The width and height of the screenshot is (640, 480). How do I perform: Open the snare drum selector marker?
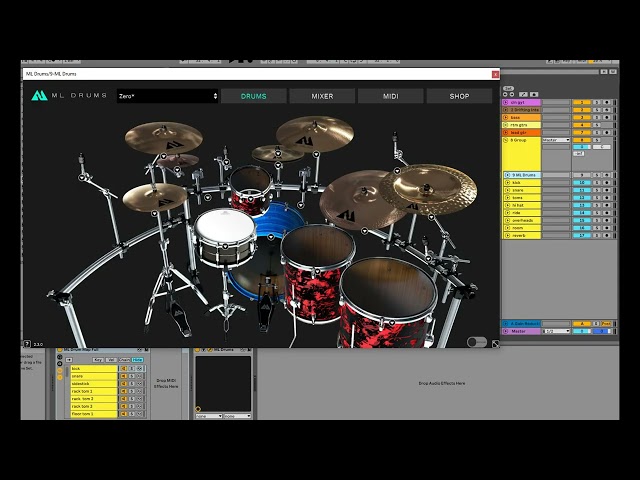click(225, 246)
